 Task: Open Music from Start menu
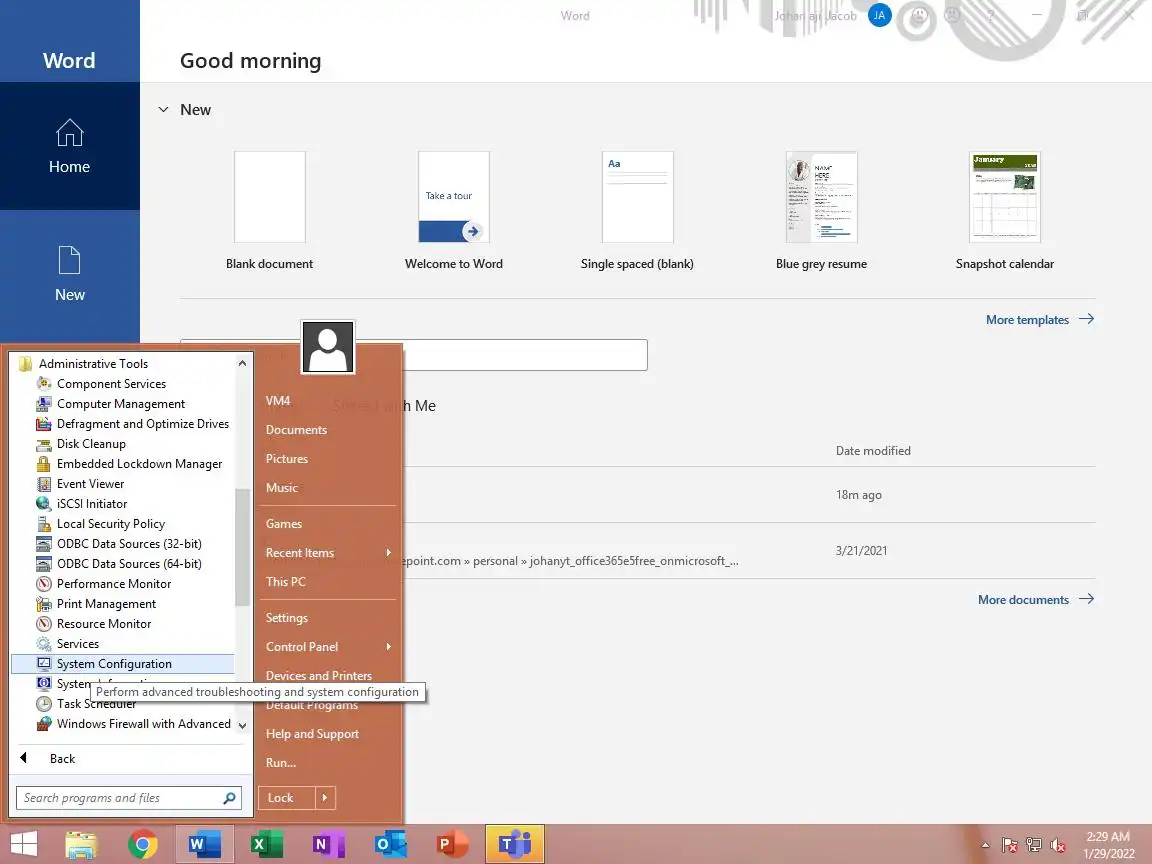281,487
